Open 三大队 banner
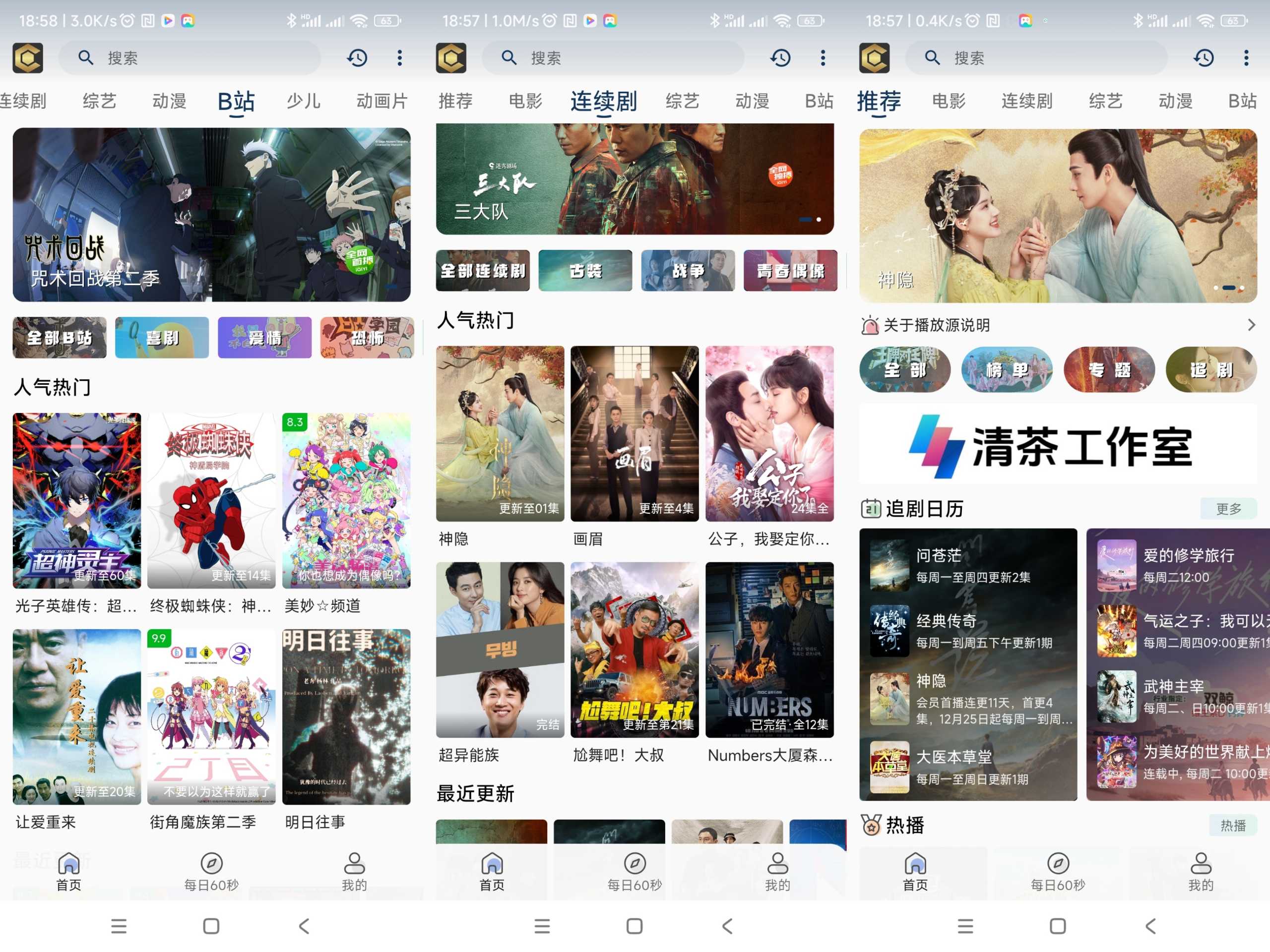1270x952 pixels. tap(635, 179)
